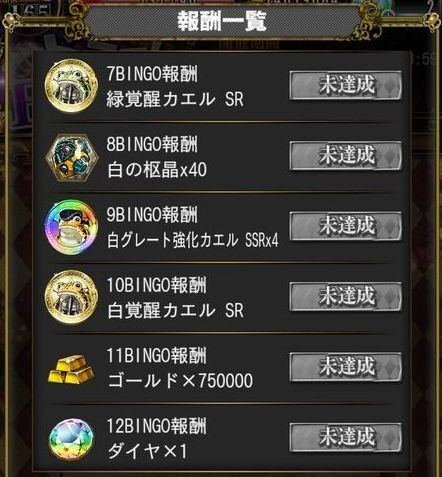Select 白の枢晶x40 reward text
This screenshot has height=477, width=442.
pyautogui.click(x=157, y=169)
